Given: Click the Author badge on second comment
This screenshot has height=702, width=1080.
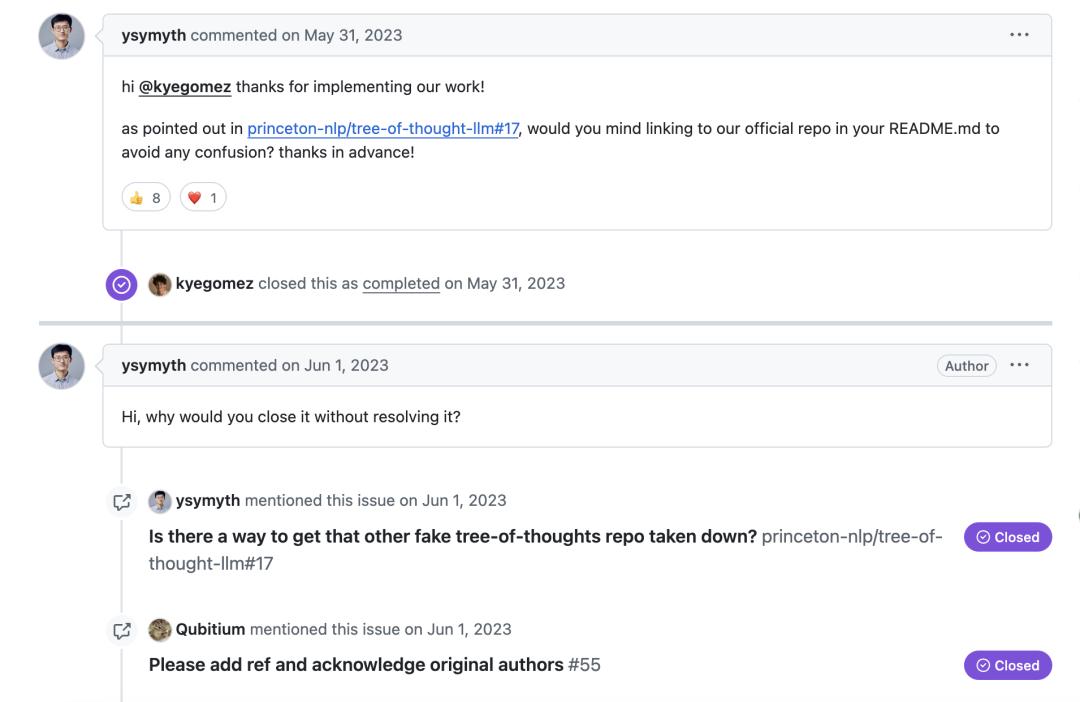Looking at the screenshot, I should [966, 366].
